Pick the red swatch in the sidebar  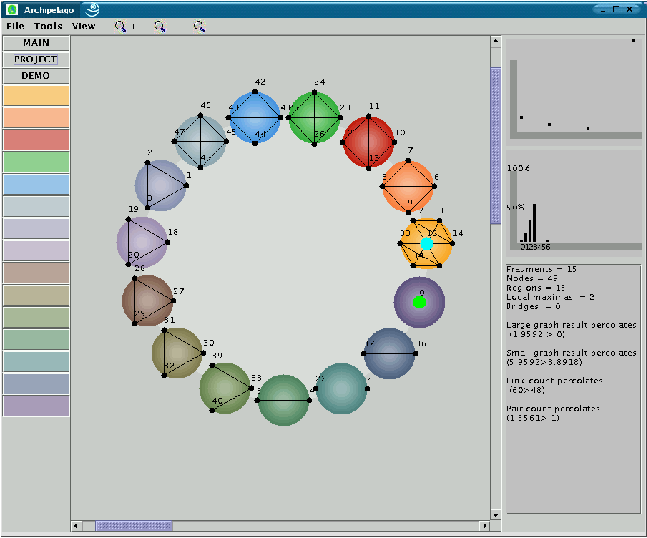tap(36, 139)
